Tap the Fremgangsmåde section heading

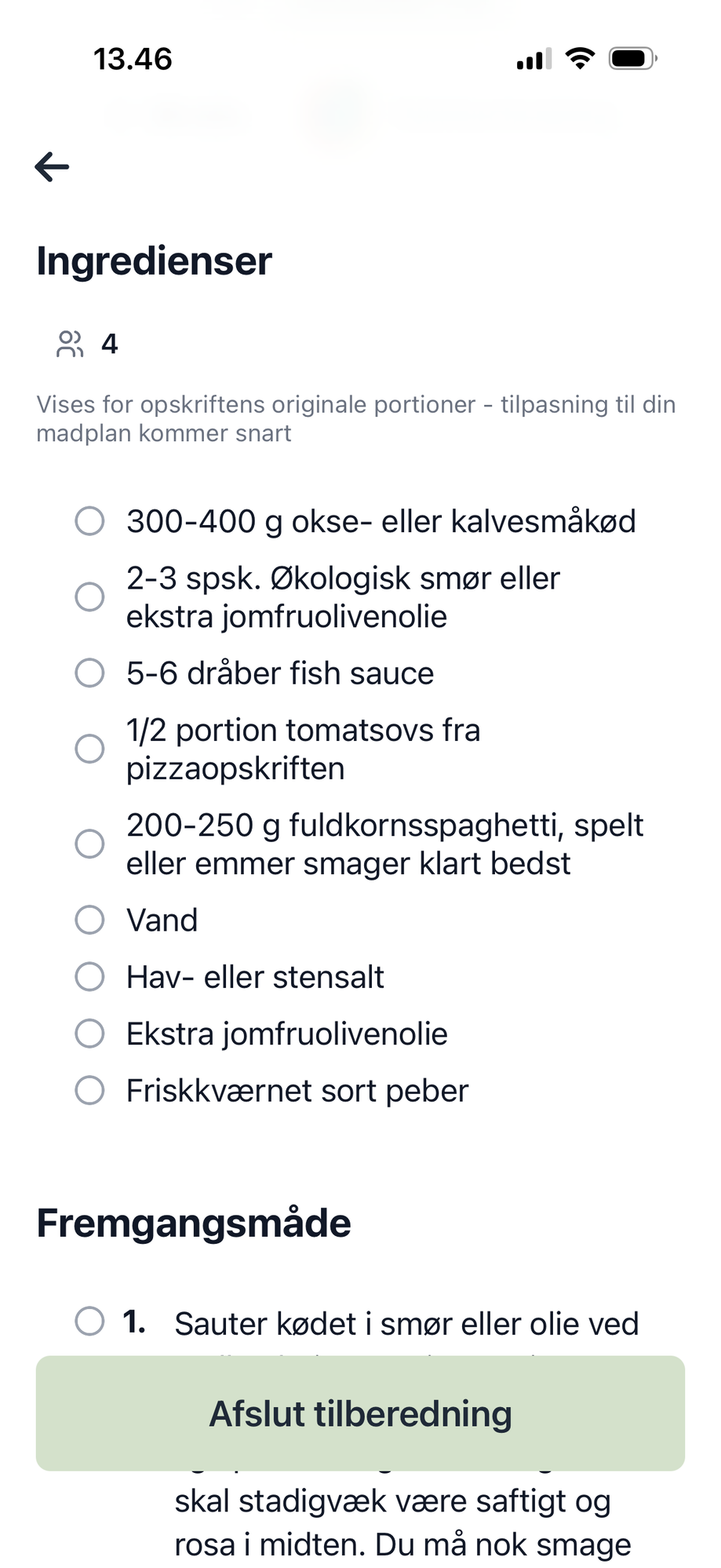(194, 1223)
